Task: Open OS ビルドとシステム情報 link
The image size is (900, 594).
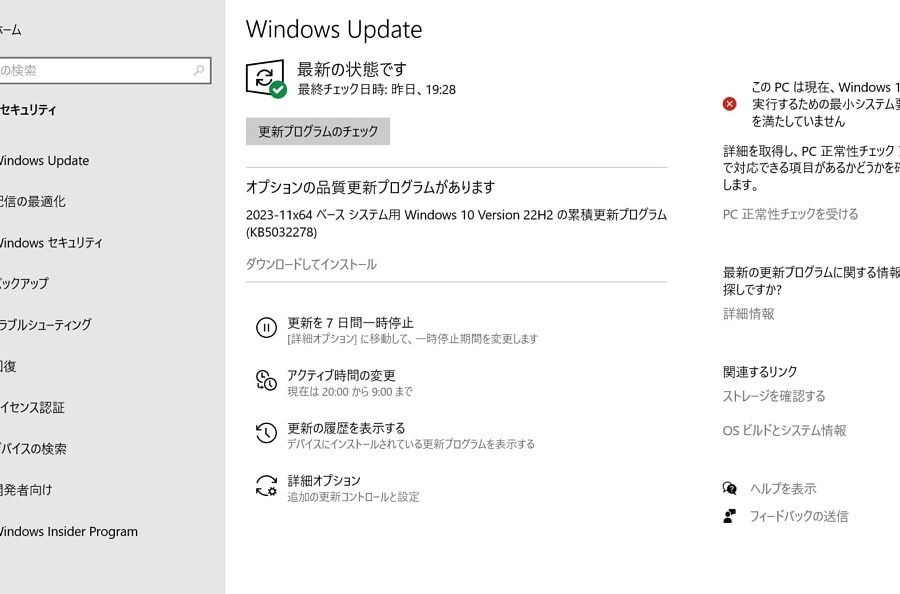Action: (x=784, y=431)
